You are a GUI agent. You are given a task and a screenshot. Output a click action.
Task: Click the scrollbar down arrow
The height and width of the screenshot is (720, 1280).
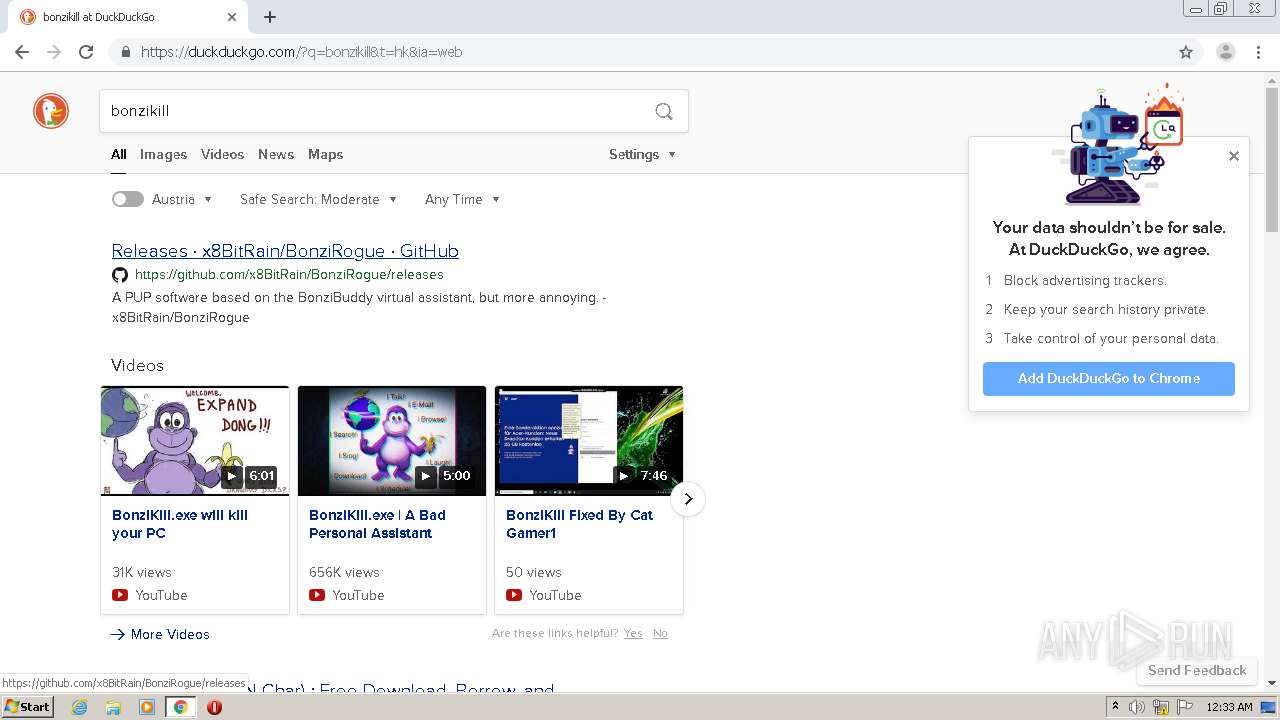1272,683
